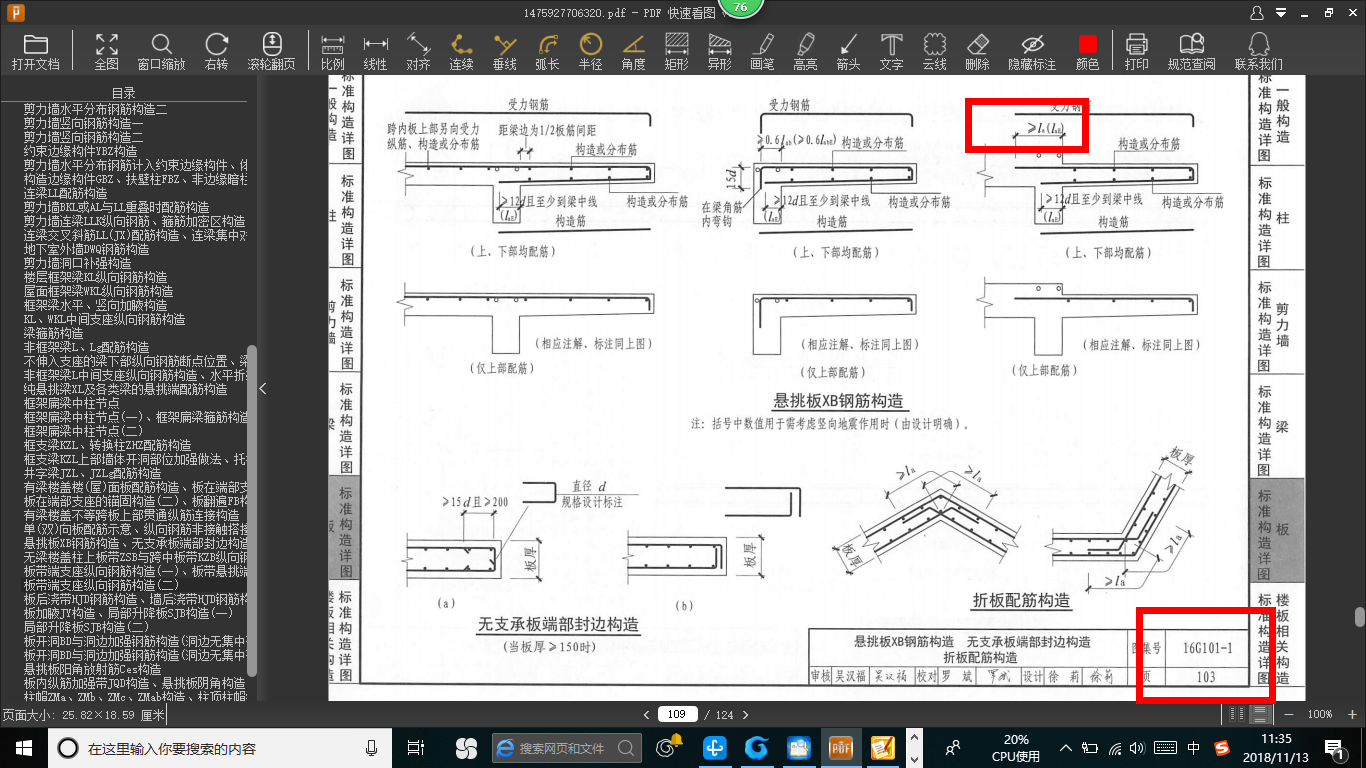Select the 线性 linear measurement tool

pyautogui.click(x=375, y=51)
